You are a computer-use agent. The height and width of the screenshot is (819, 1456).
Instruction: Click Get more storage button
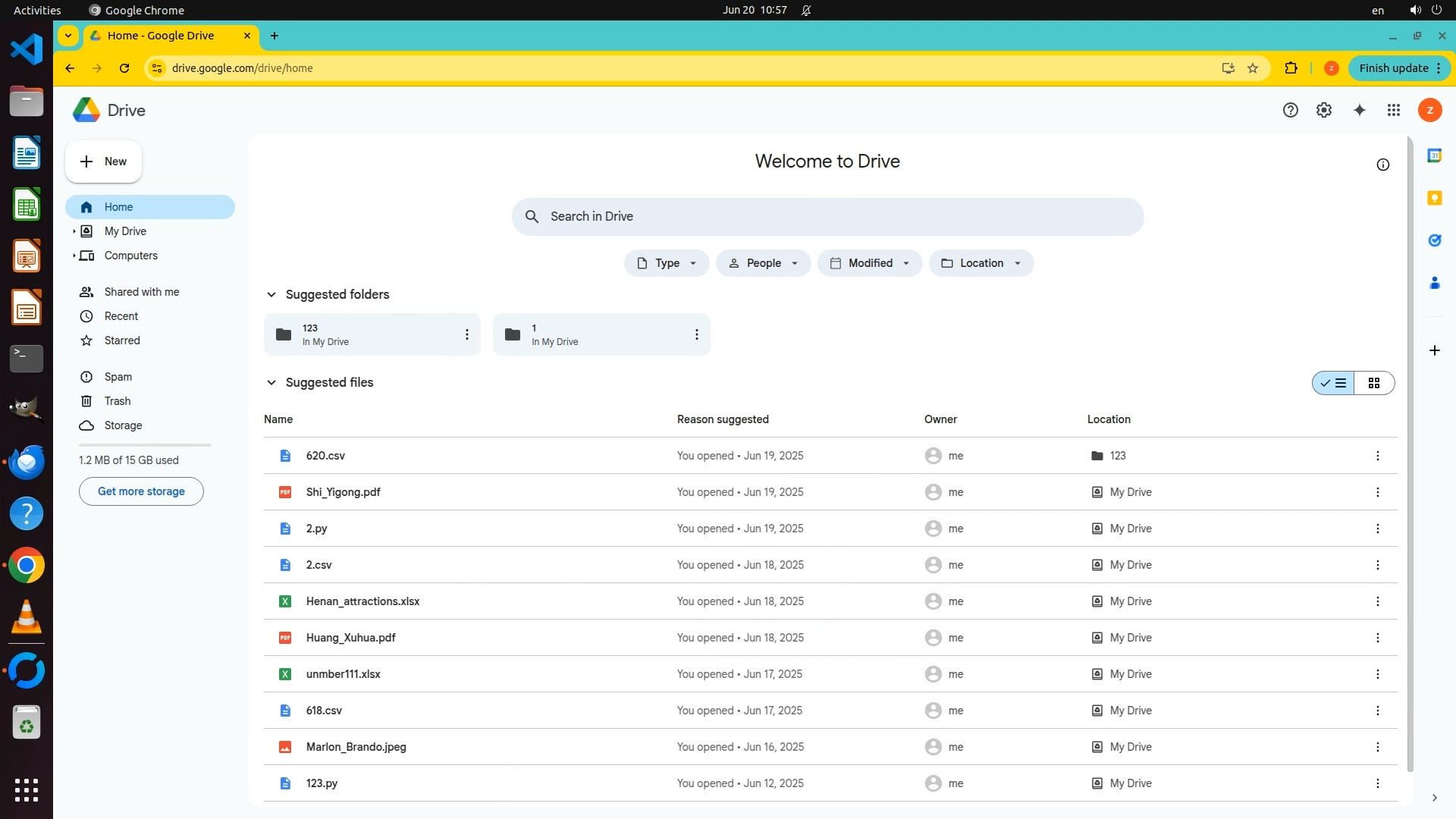[141, 491]
